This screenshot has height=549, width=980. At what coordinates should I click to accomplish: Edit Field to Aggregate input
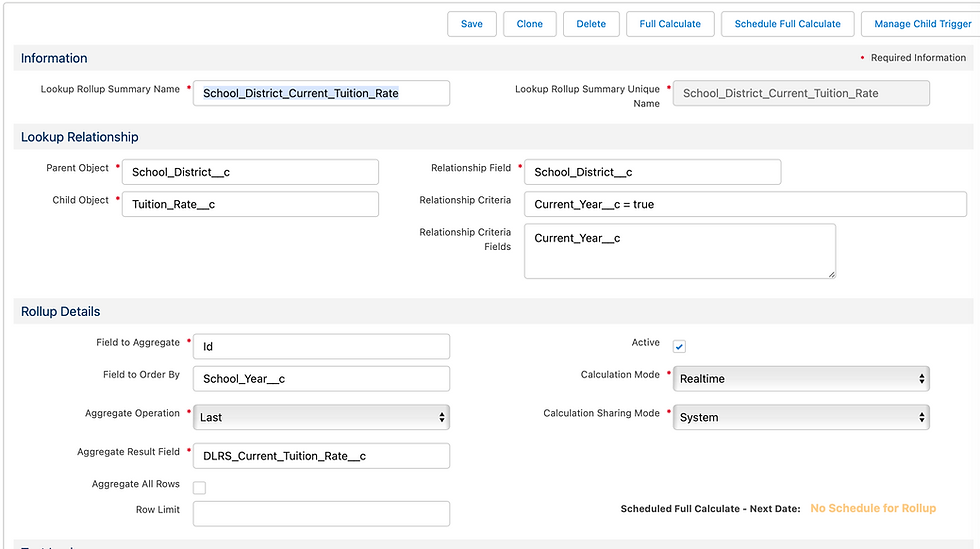(x=321, y=346)
